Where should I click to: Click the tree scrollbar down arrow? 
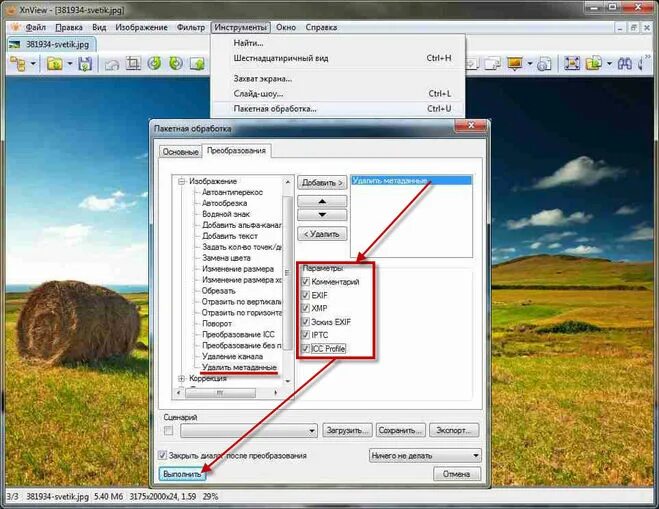288,381
